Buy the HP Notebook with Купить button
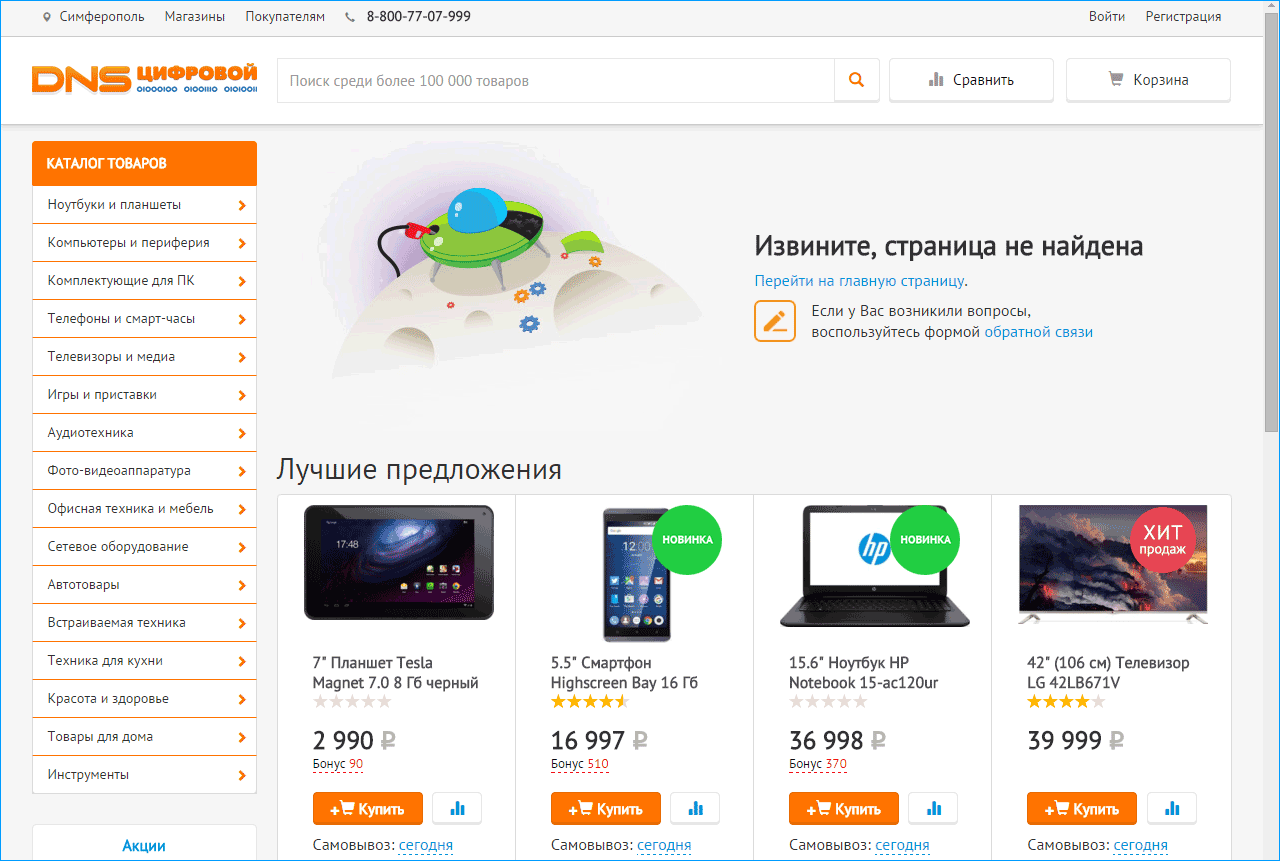 (x=844, y=808)
